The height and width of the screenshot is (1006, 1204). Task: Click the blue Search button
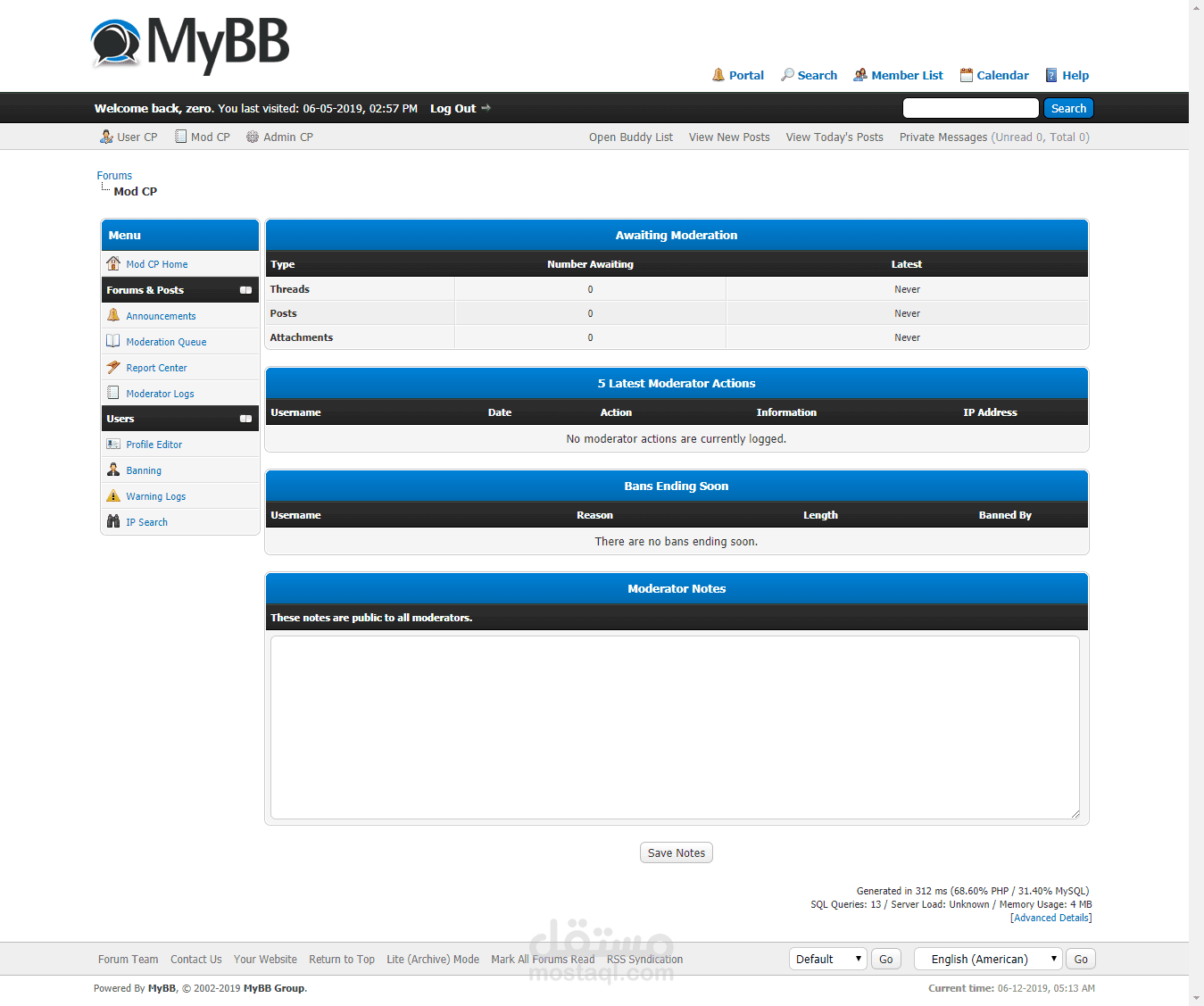tap(1068, 108)
